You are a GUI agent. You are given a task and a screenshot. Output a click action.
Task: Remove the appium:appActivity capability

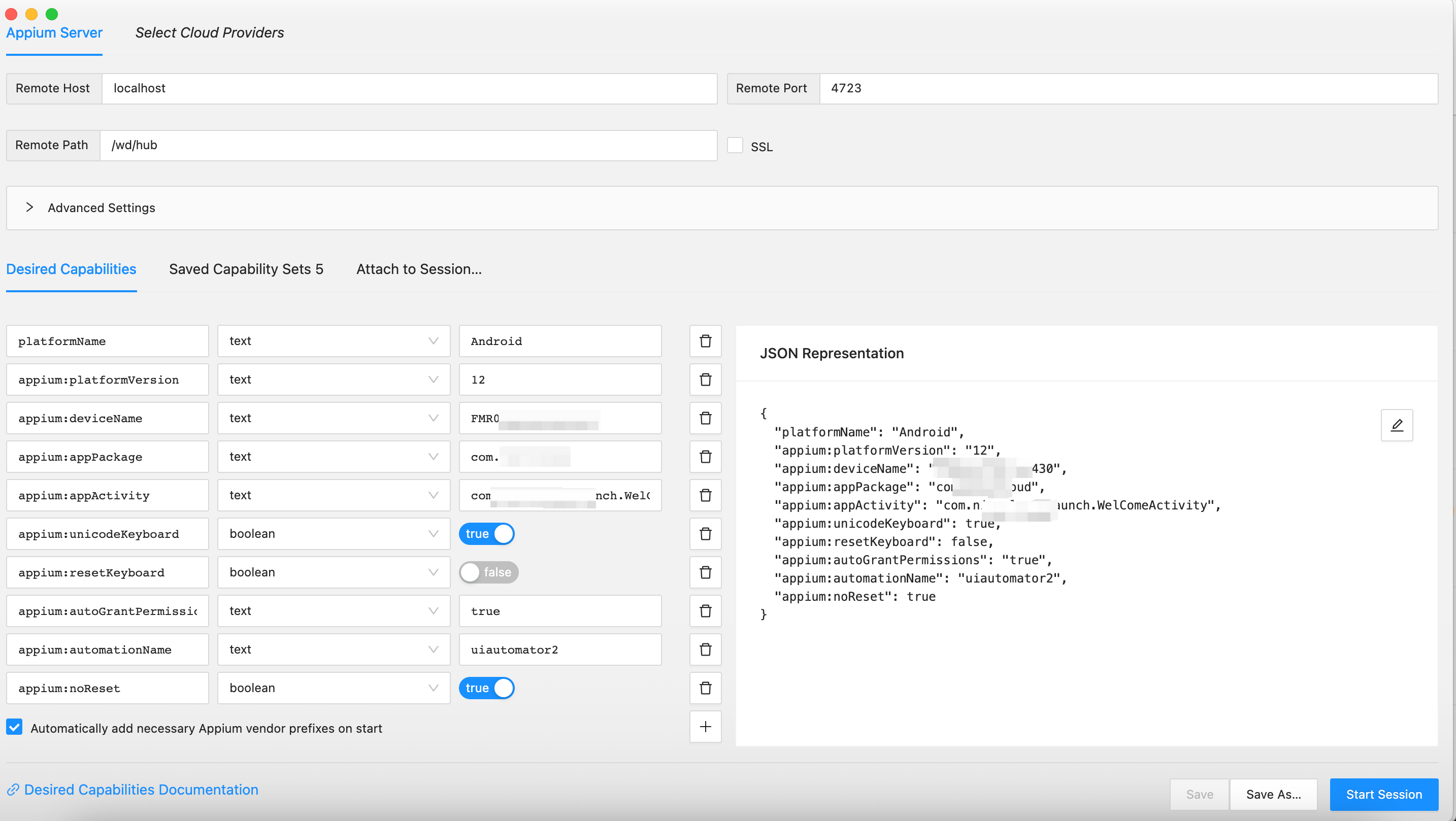[x=705, y=495]
